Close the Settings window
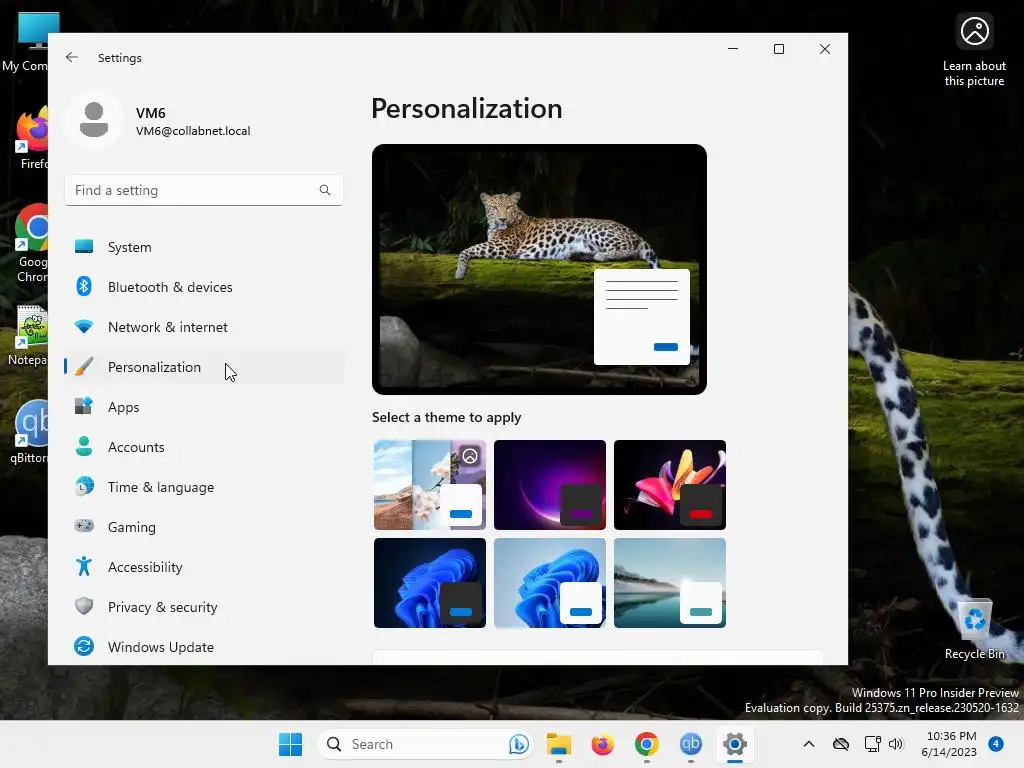Viewport: 1024px width, 768px height. 825,49
